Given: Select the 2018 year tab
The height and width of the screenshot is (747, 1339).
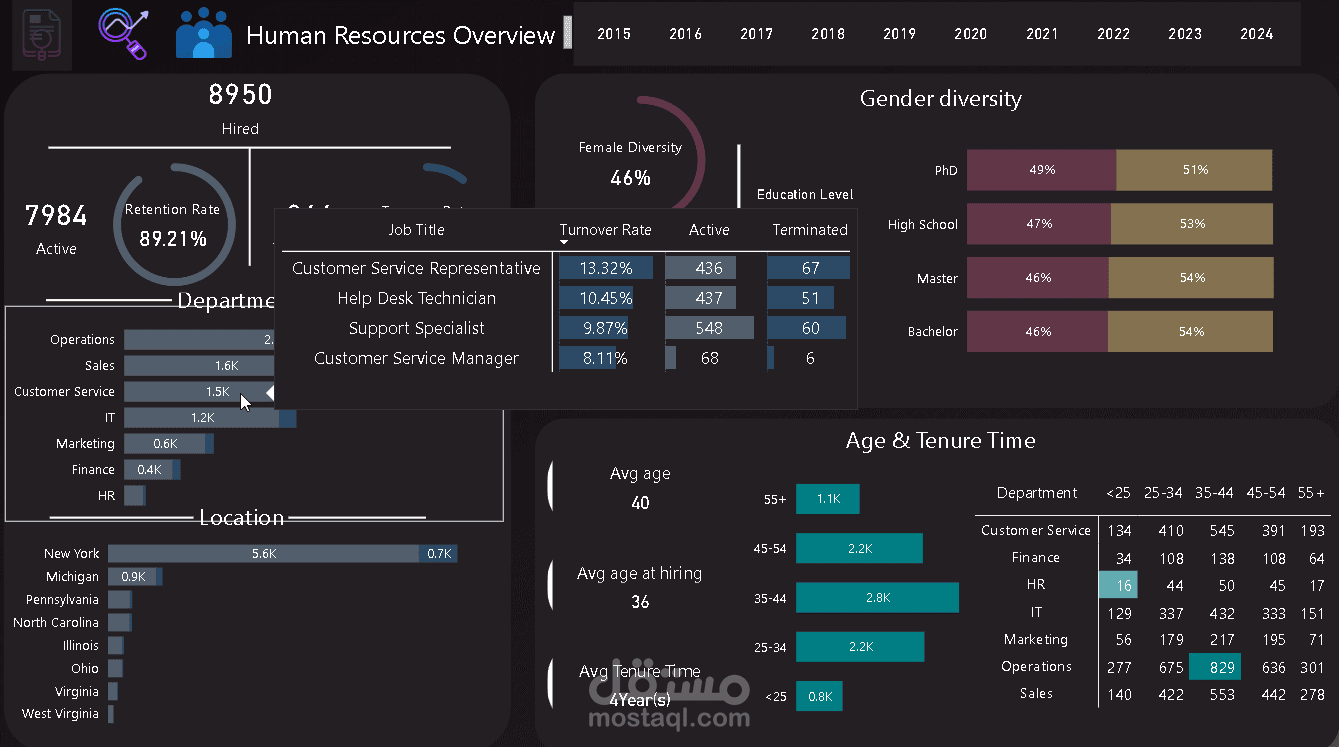Looking at the screenshot, I should 828,33.
